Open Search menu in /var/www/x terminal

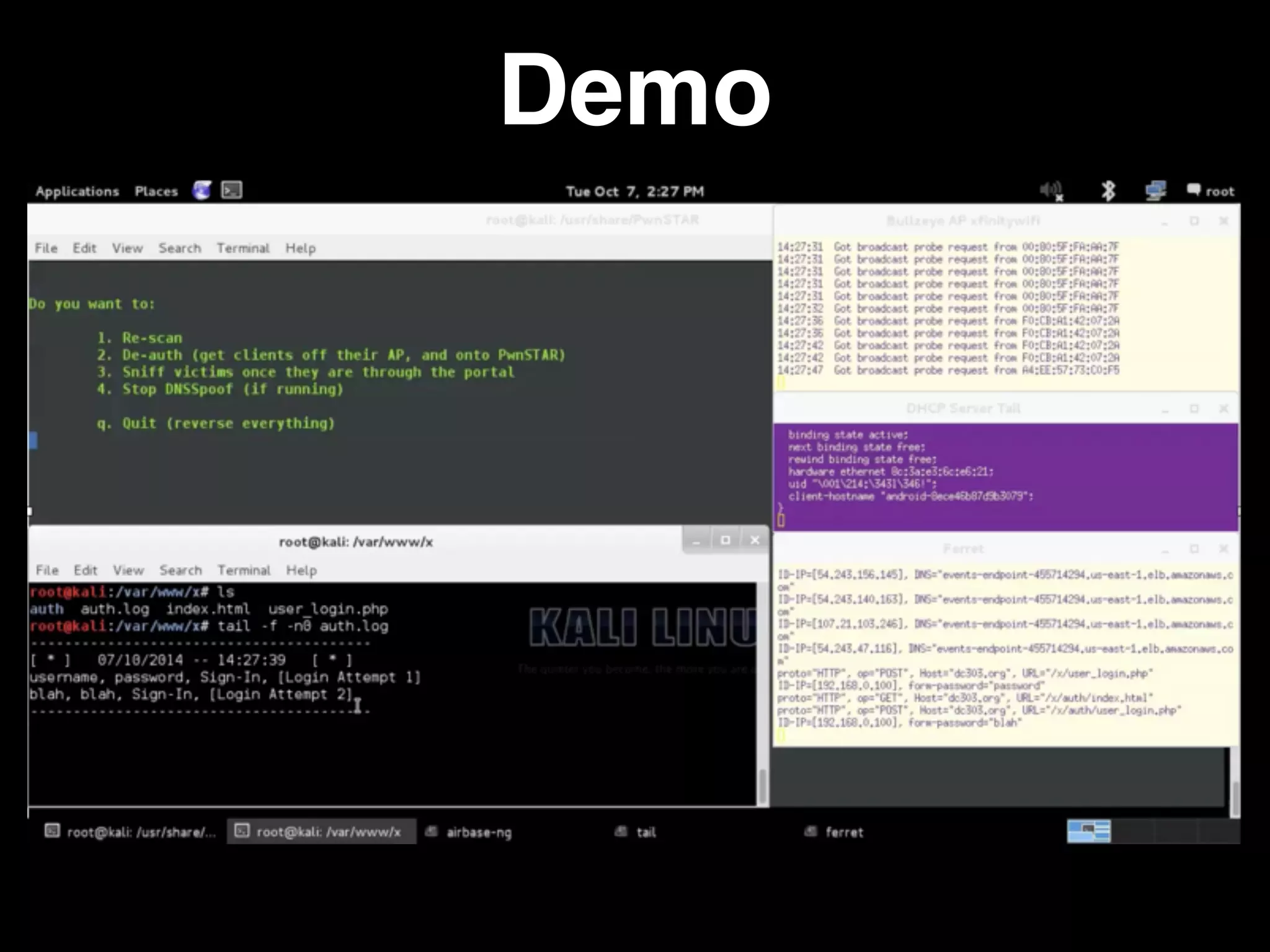point(181,570)
